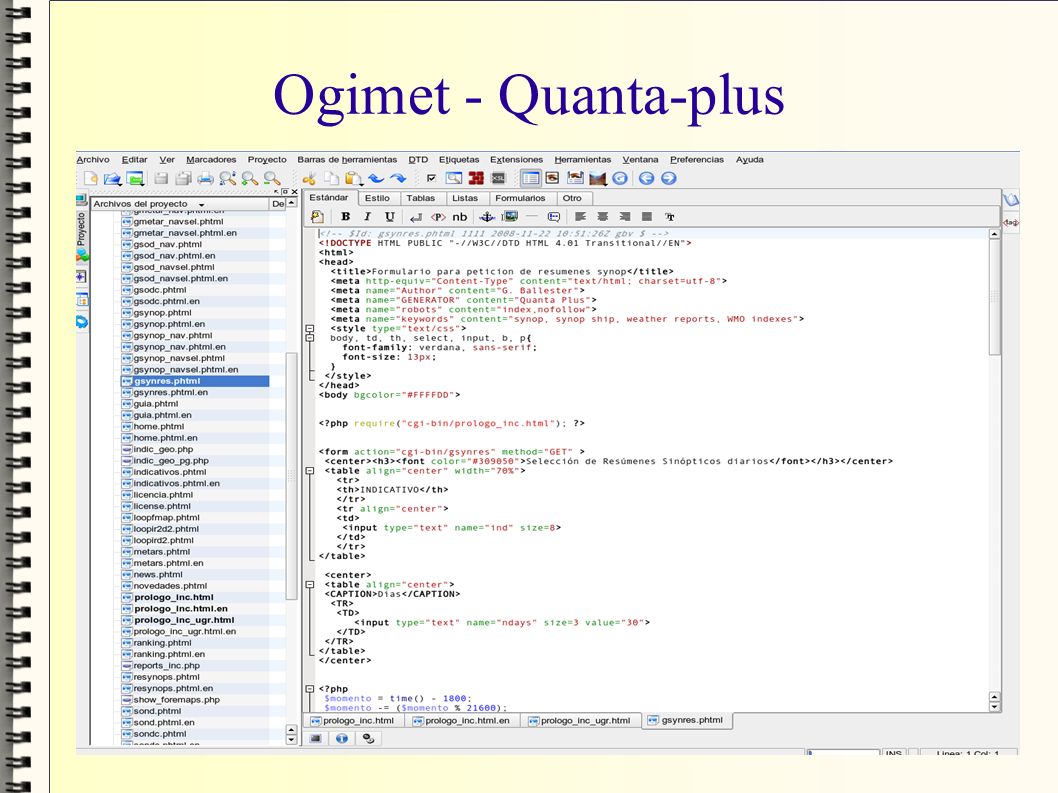Click the Open file folder icon
This screenshot has width=1058, height=793.
click(x=113, y=178)
